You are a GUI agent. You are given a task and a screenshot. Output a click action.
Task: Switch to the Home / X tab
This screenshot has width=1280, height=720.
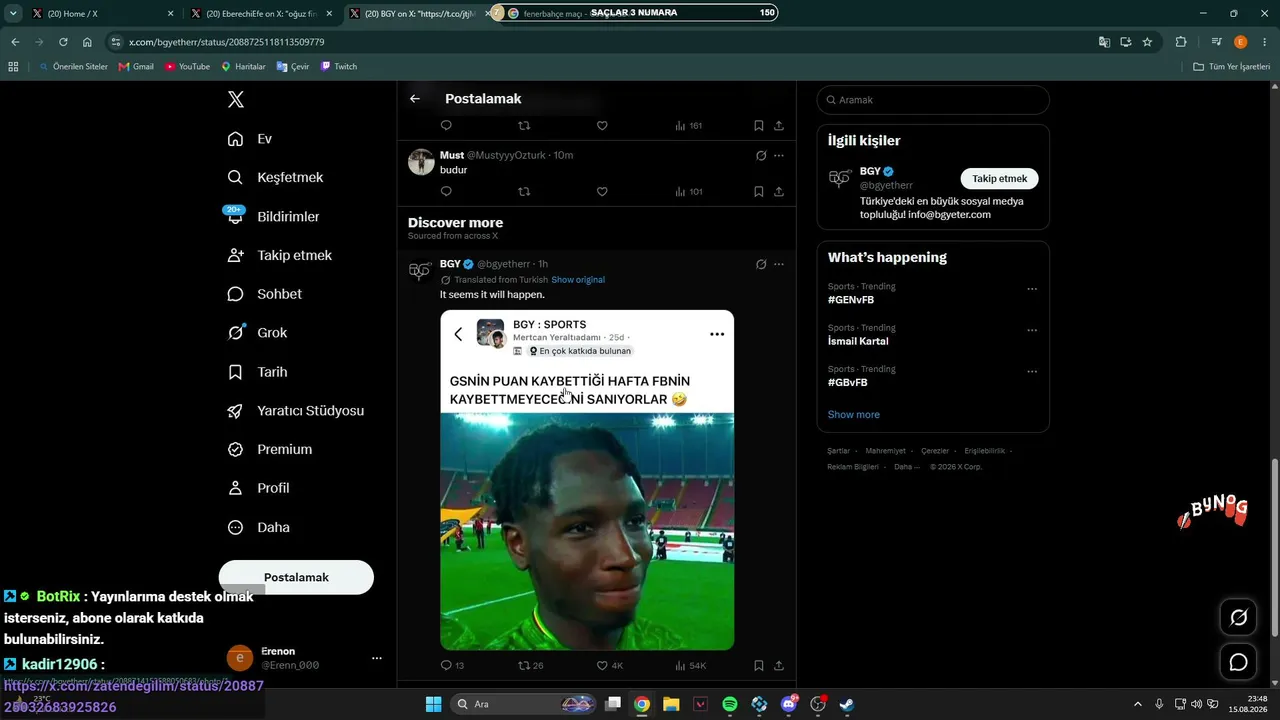[x=102, y=14]
